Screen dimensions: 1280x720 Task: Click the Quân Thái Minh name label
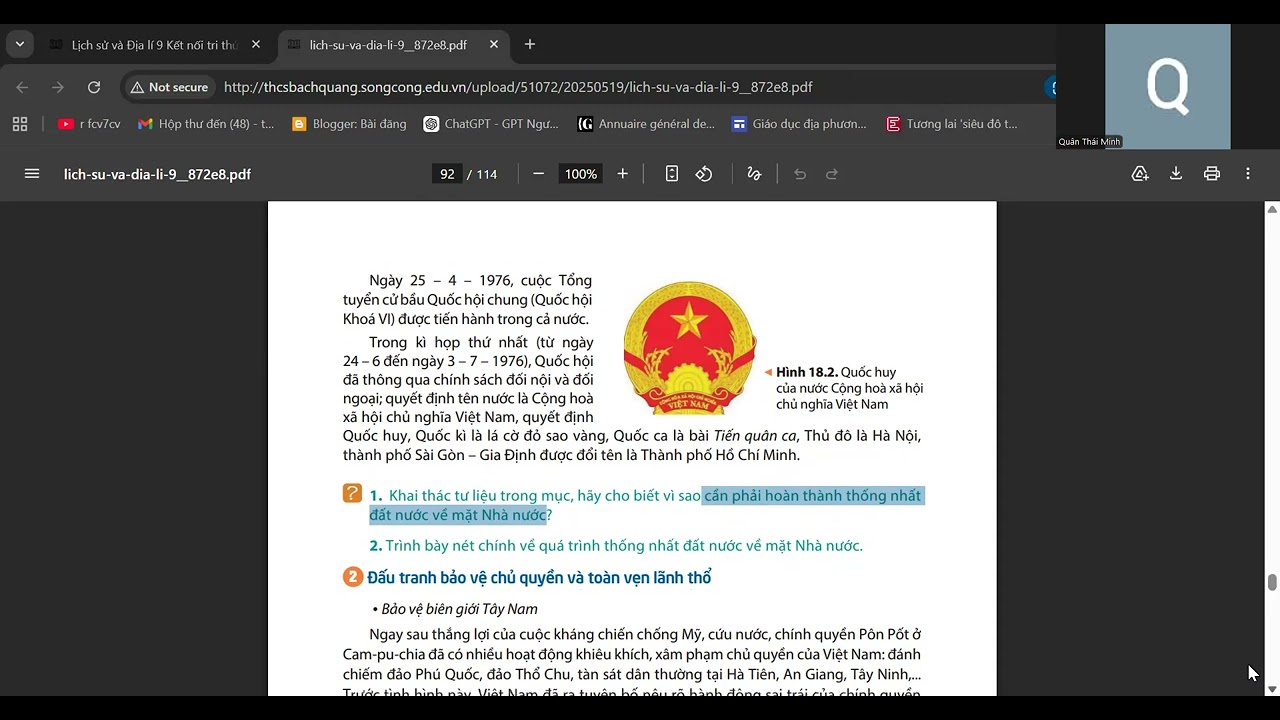click(x=1090, y=142)
